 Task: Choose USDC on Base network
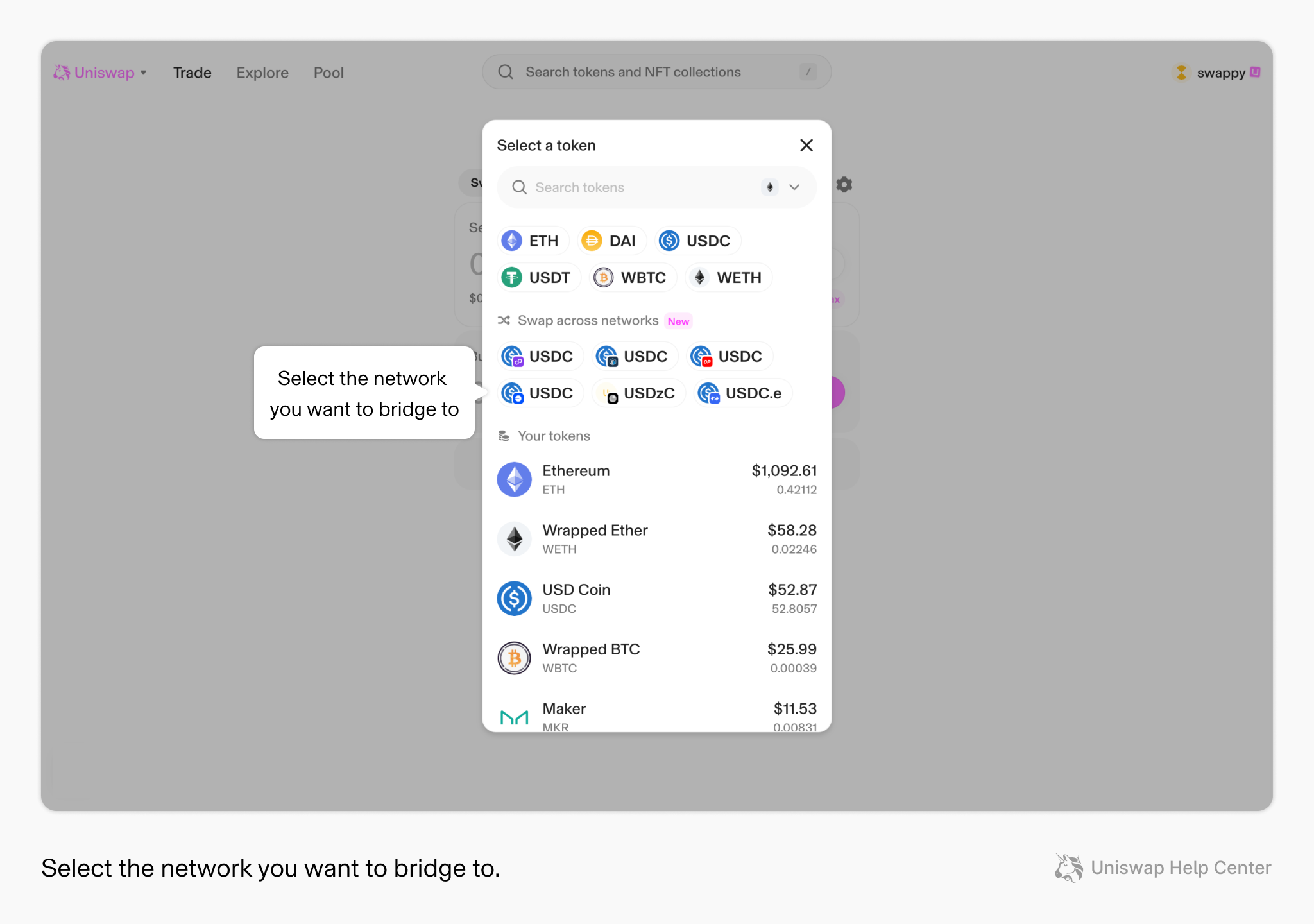click(540, 393)
